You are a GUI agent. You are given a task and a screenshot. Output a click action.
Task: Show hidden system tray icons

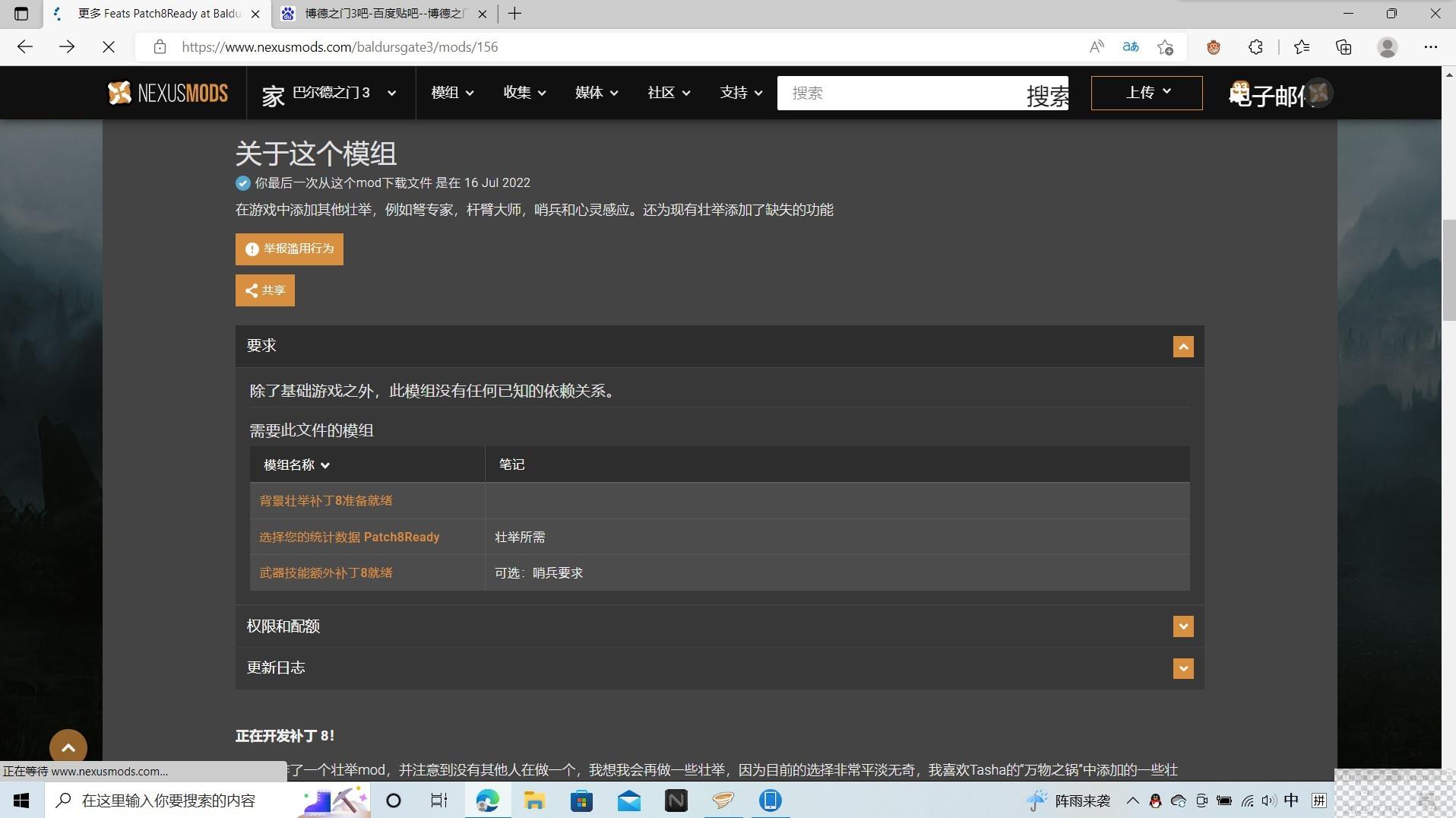click(1132, 801)
